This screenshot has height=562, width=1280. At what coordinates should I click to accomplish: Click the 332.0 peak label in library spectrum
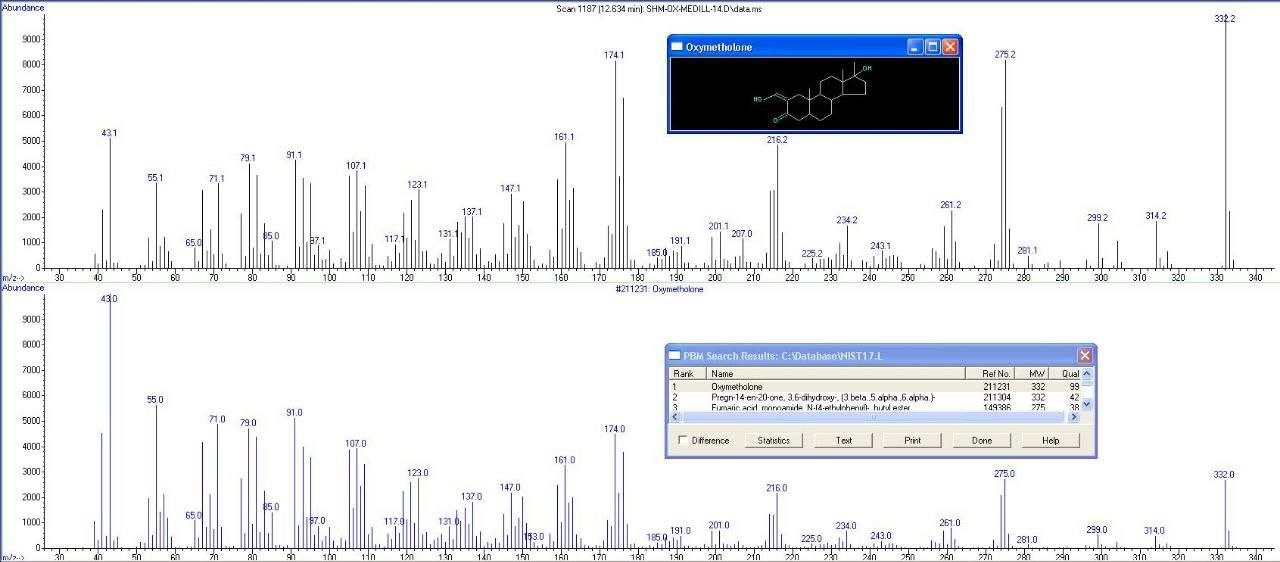[1224, 475]
